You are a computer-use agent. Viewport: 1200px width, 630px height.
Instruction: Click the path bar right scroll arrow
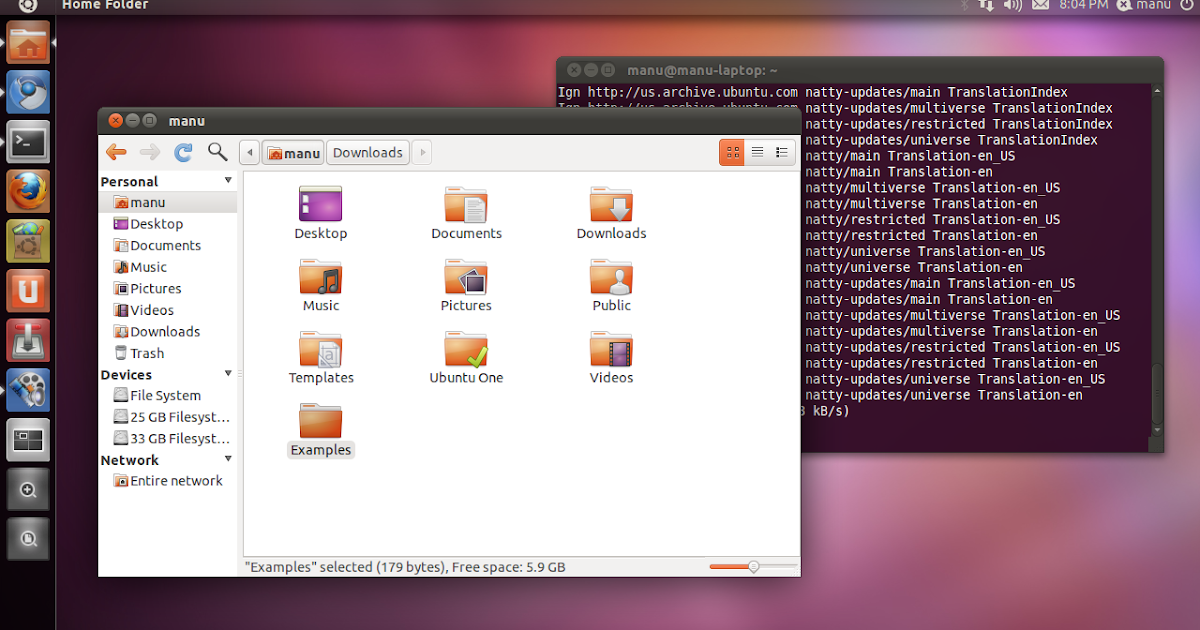(421, 152)
